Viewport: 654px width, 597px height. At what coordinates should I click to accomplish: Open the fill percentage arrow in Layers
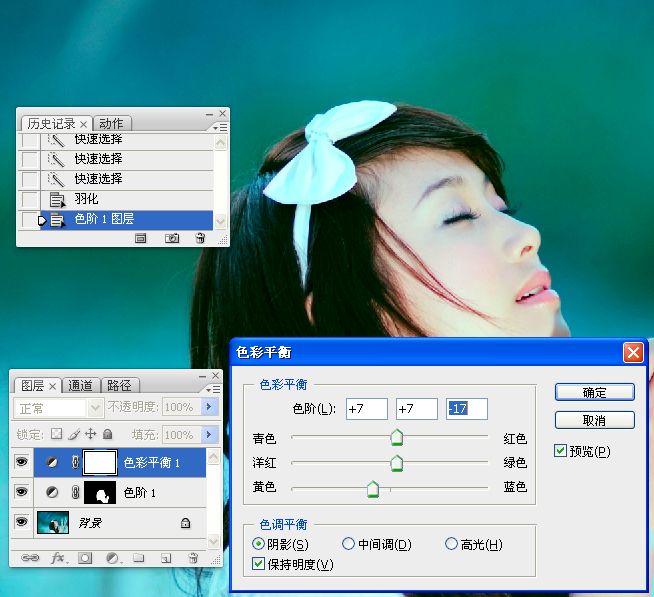(x=209, y=435)
